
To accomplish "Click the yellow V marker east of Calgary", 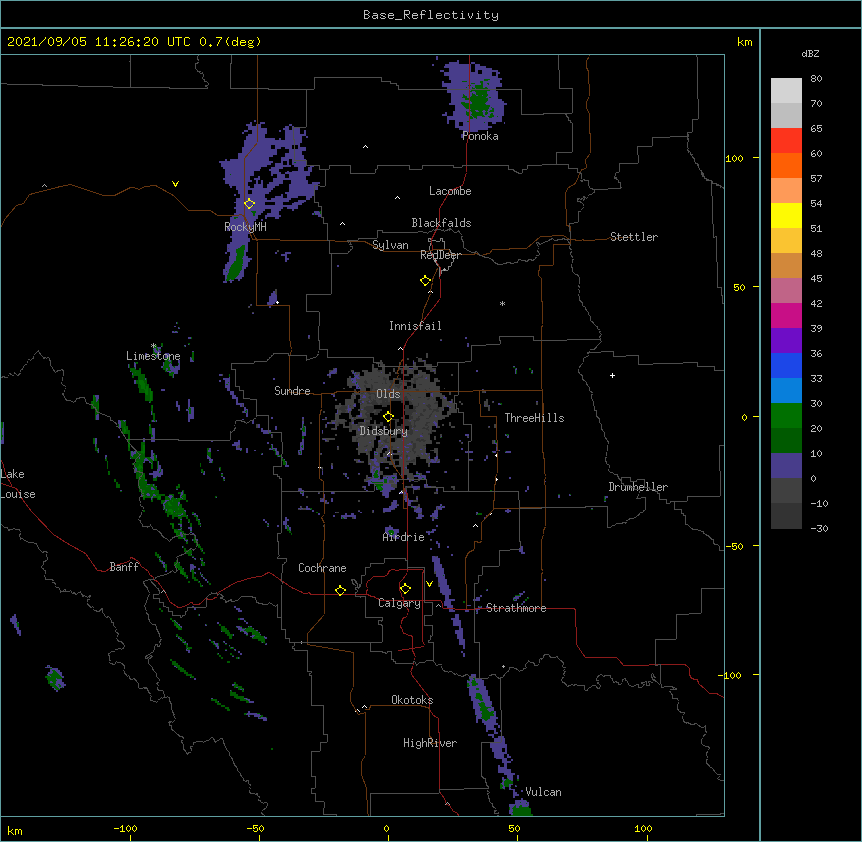I will click(x=429, y=584).
